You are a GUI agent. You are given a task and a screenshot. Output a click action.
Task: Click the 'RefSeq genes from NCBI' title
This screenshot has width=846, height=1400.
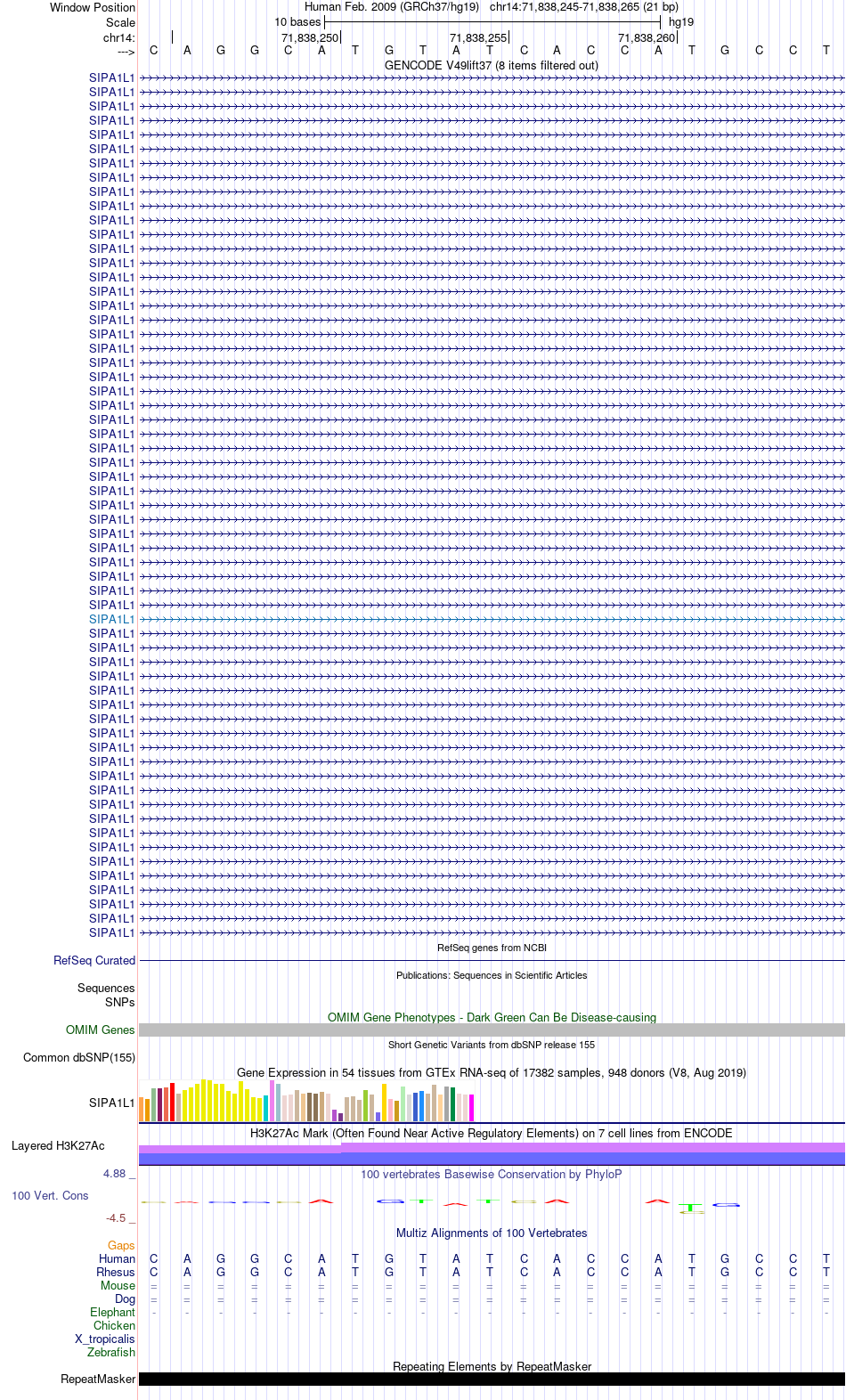(492, 948)
